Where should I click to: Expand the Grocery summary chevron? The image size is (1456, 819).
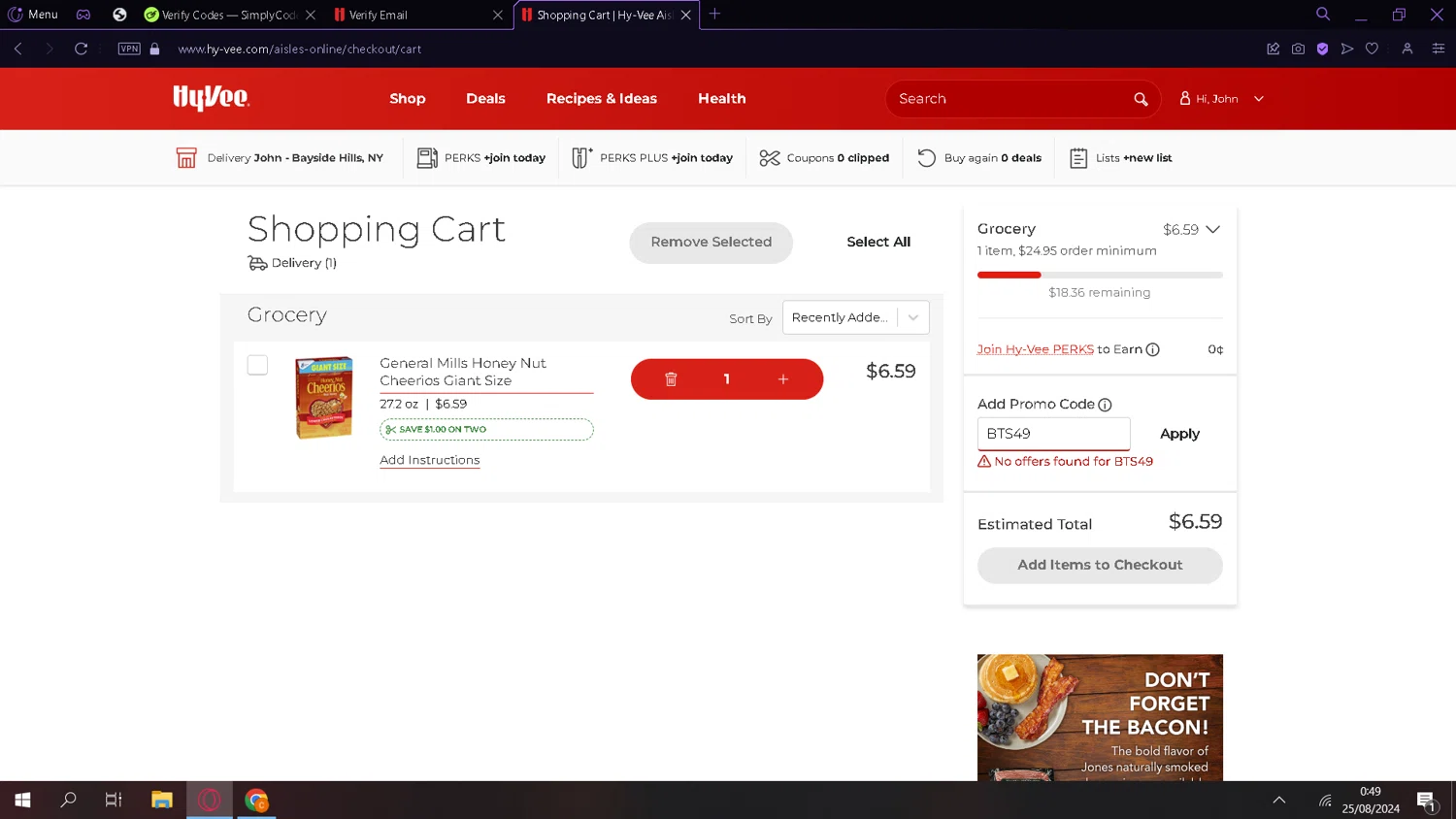(1212, 229)
